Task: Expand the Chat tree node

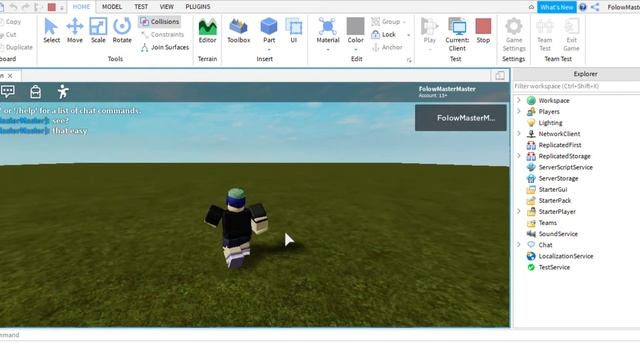Action: pyautogui.click(x=519, y=244)
